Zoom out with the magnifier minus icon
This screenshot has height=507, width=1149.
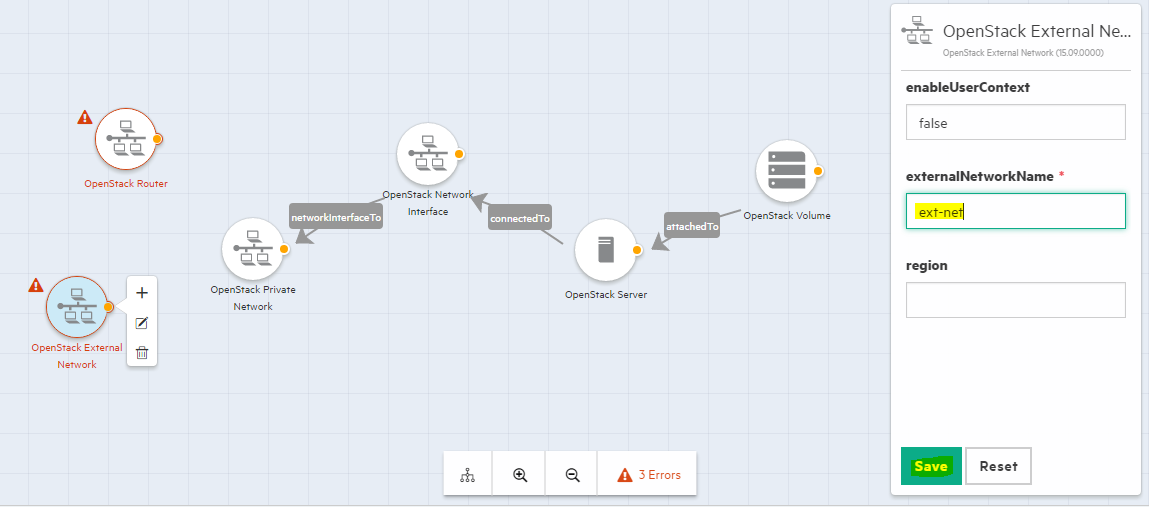click(x=573, y=475)
